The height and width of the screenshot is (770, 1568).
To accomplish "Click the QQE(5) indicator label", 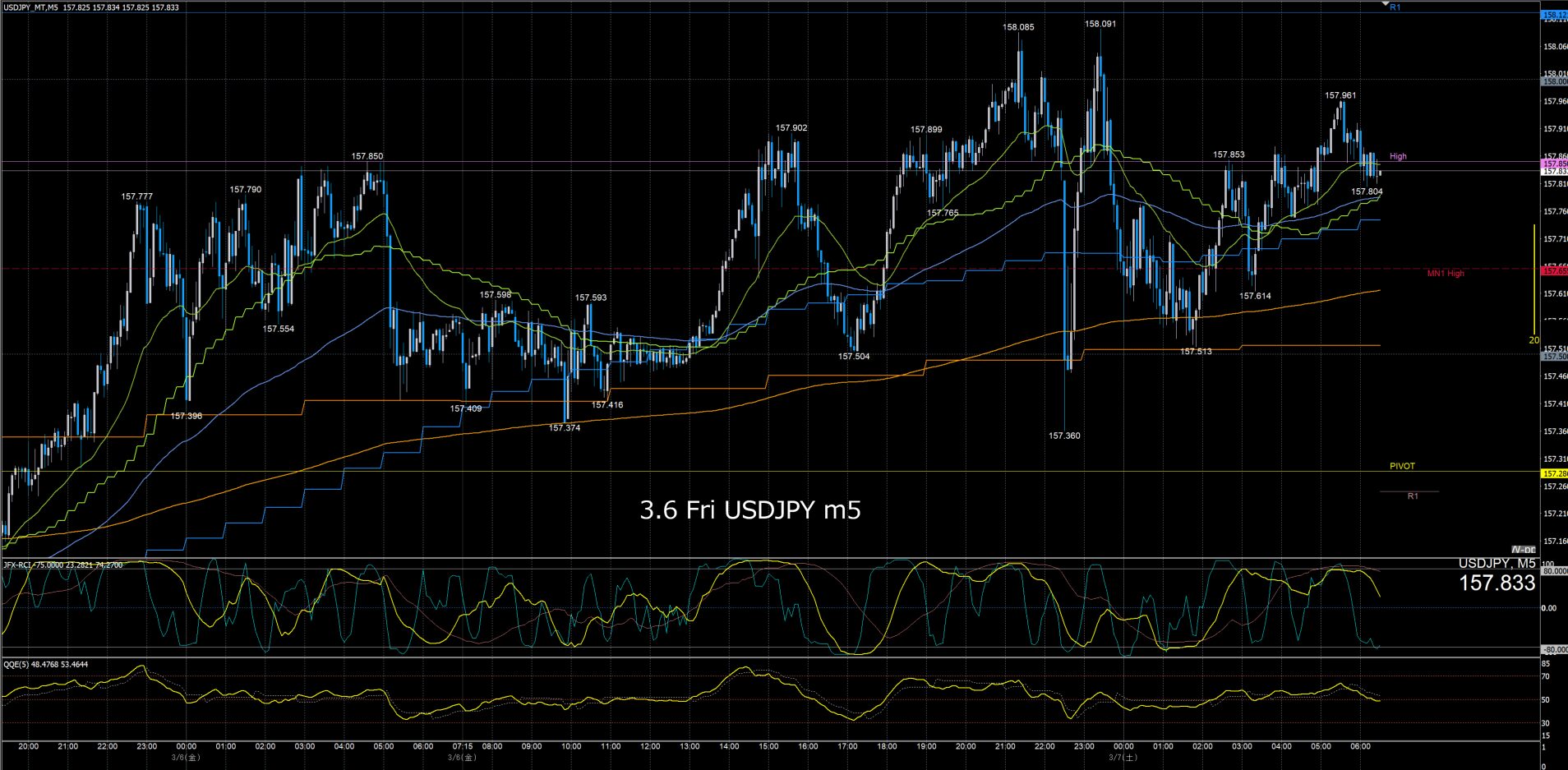I will click(x=45, y=664).
